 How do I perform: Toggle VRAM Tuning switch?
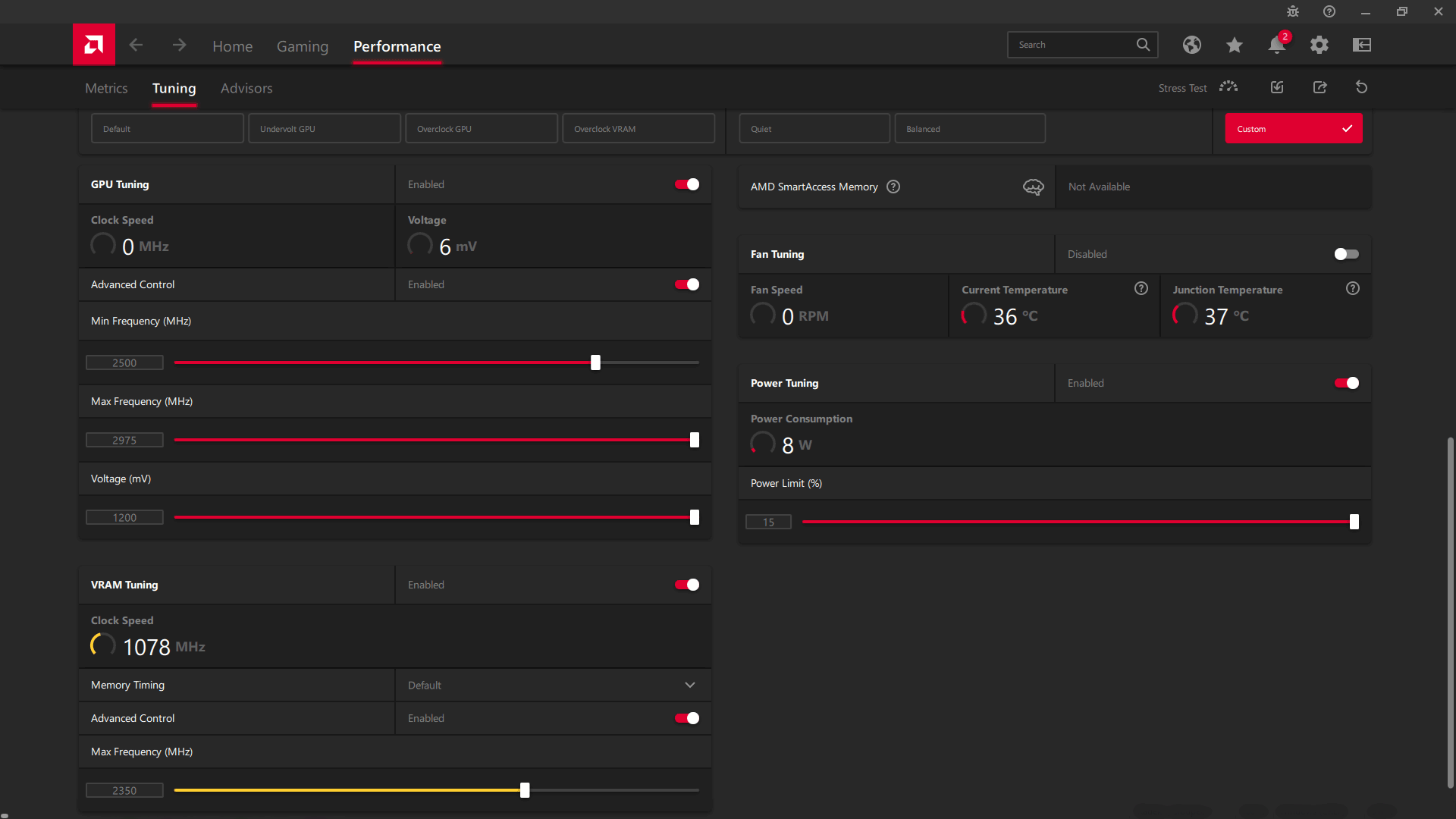[x=687, y=585]
